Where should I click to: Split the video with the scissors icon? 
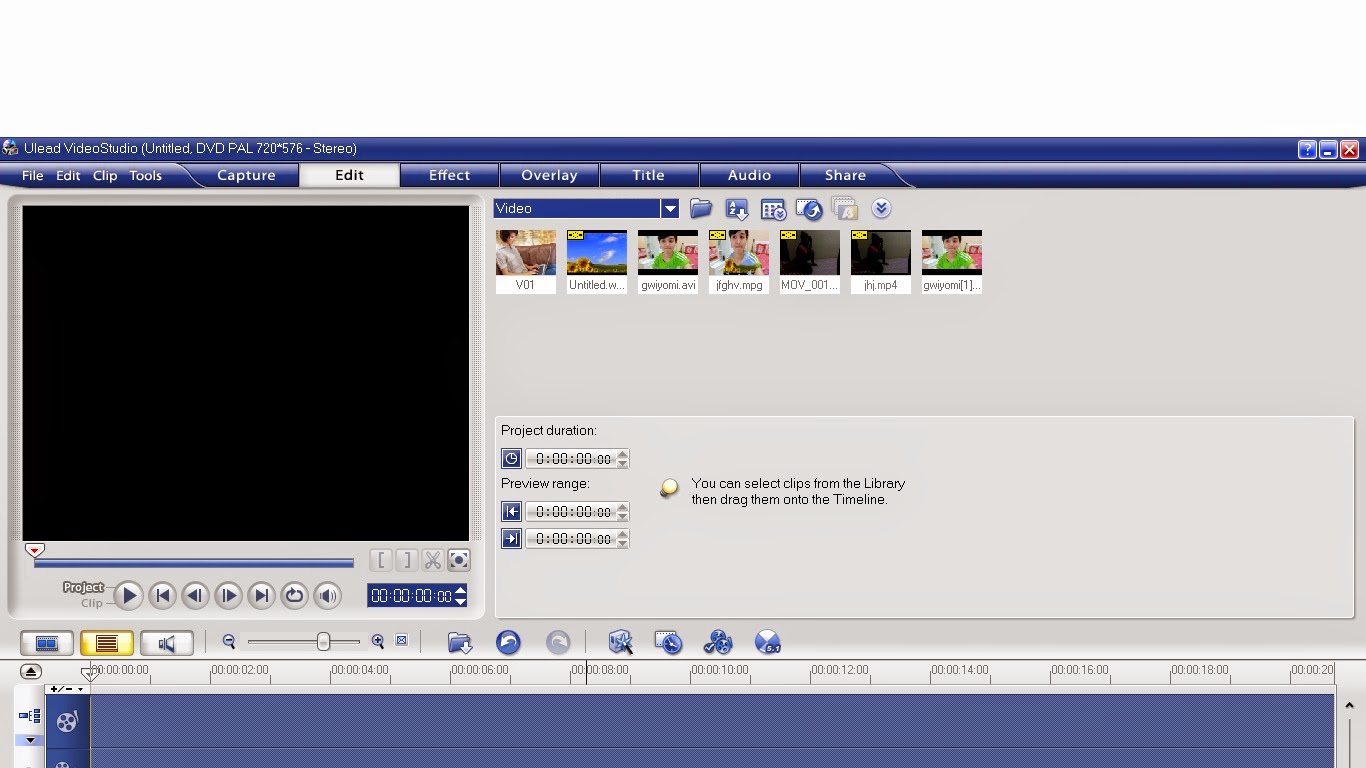[433, 560]
